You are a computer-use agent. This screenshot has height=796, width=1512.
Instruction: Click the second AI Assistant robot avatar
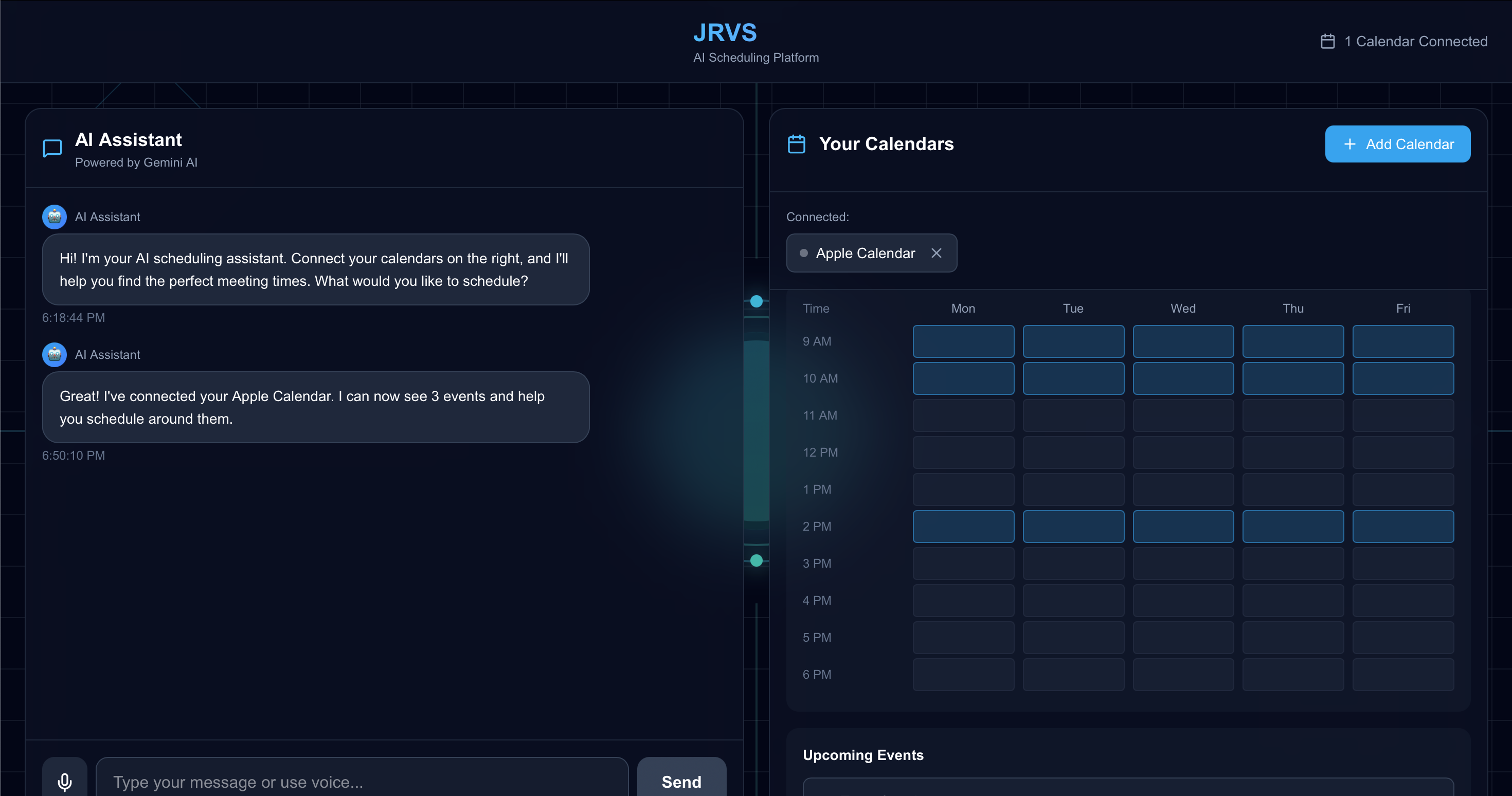(54, 355)
